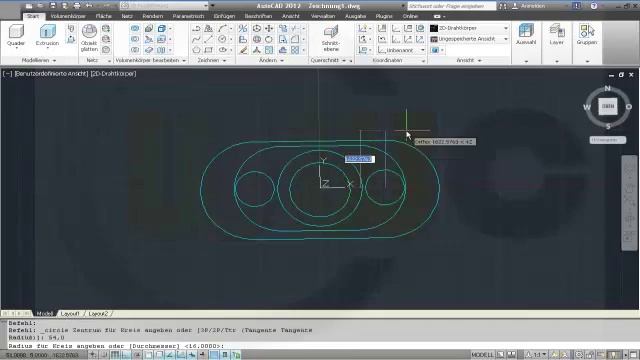Open the 2D-Drahtkörper visual style dropdown
Image resolution: width=640 pixels, height=360 pixels.
point(469,28)
